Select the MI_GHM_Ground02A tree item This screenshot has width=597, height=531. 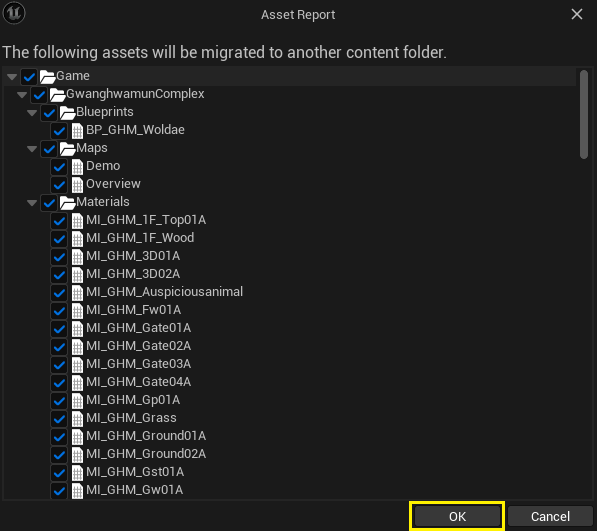click(146, 454)
